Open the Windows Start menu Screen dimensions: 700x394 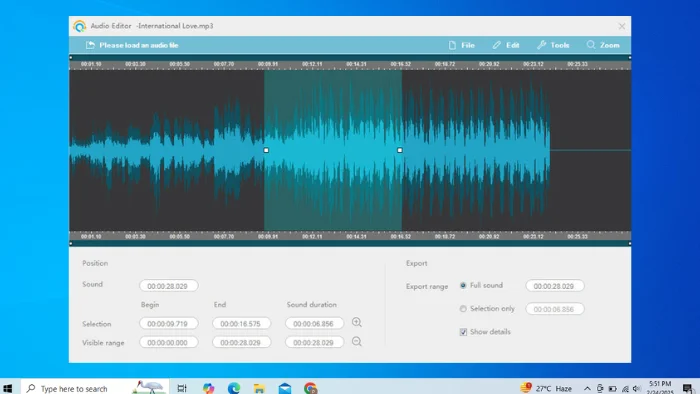(x=8, y=388)
